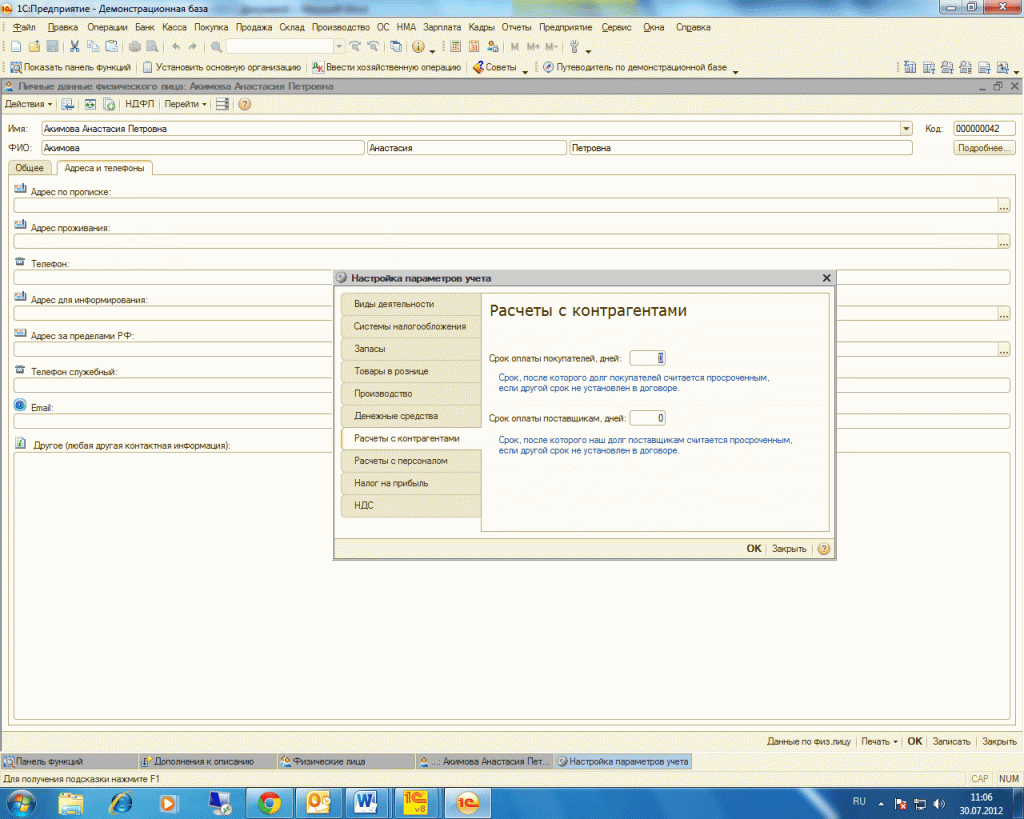Click the Calendar icon in main toolbar
This screenshot has height=819, width=1024.
coord(473,47)
